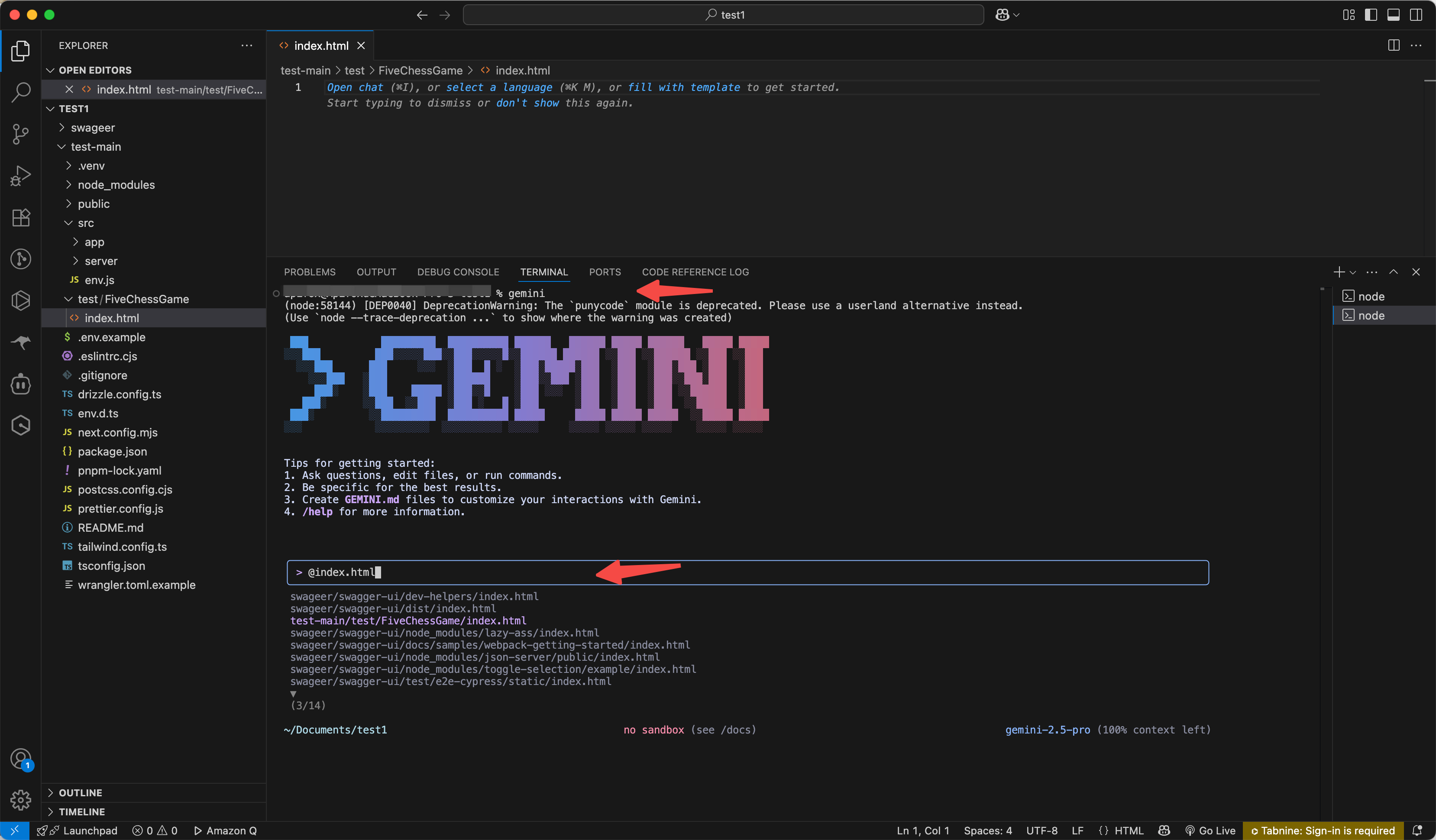The width and height of the screenshot is (1436, 840).
Task: Click the Accounts icon in activity bar
Action: [20, 759]
